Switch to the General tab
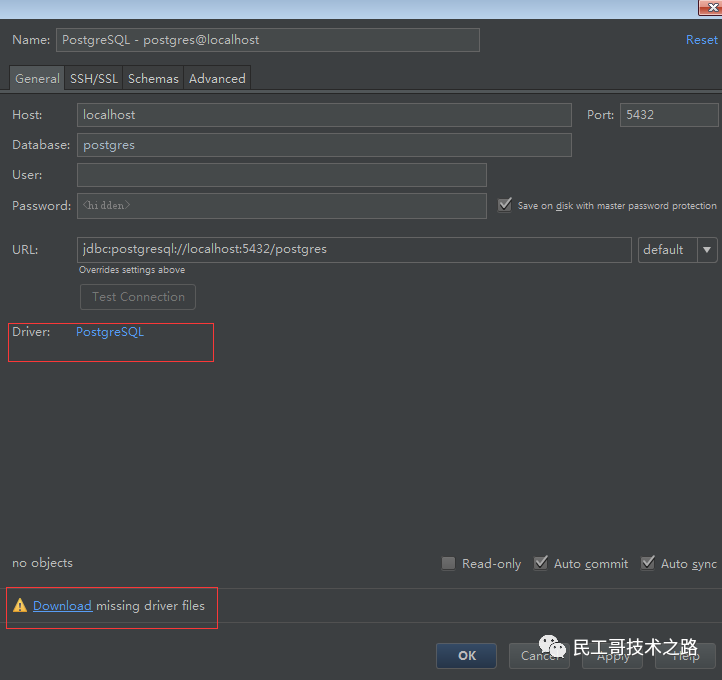Image resolution: width=722 pixels, height=680 pixels. [x=37, y=78]
